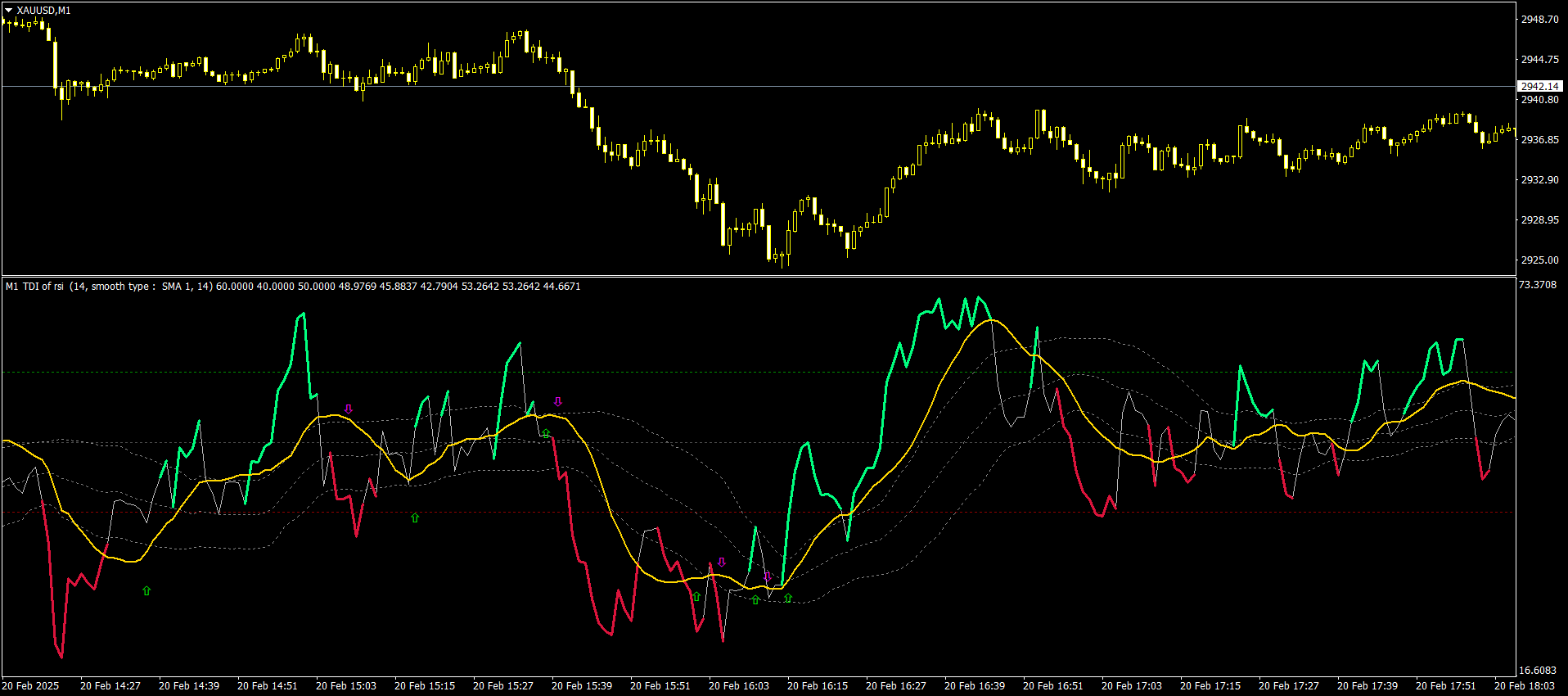This screenshot has height=696, width=1568.
Task: Click the 20 Feb 15:51 time label
Action: coord(660,685)
